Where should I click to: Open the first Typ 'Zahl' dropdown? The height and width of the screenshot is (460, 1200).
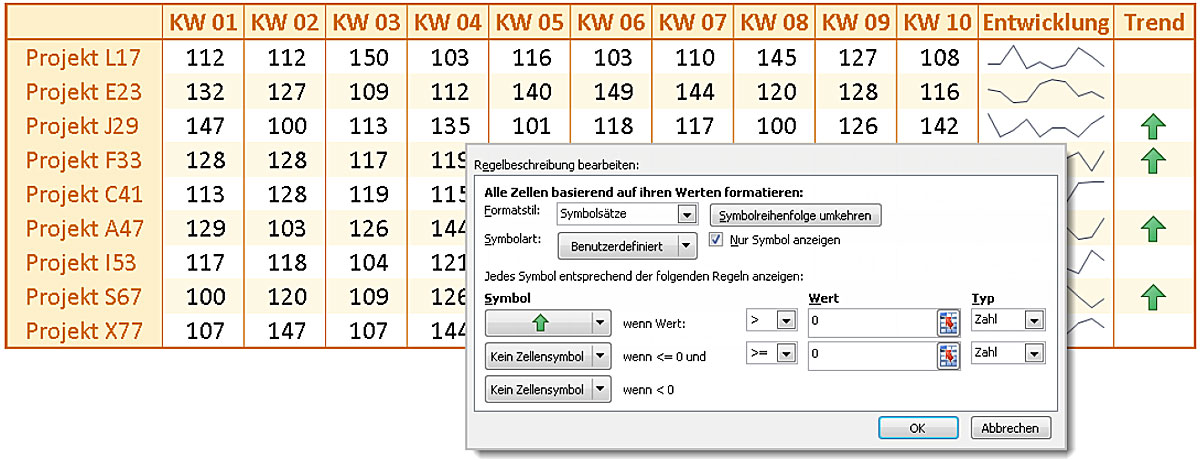(x=1033, y=321)
